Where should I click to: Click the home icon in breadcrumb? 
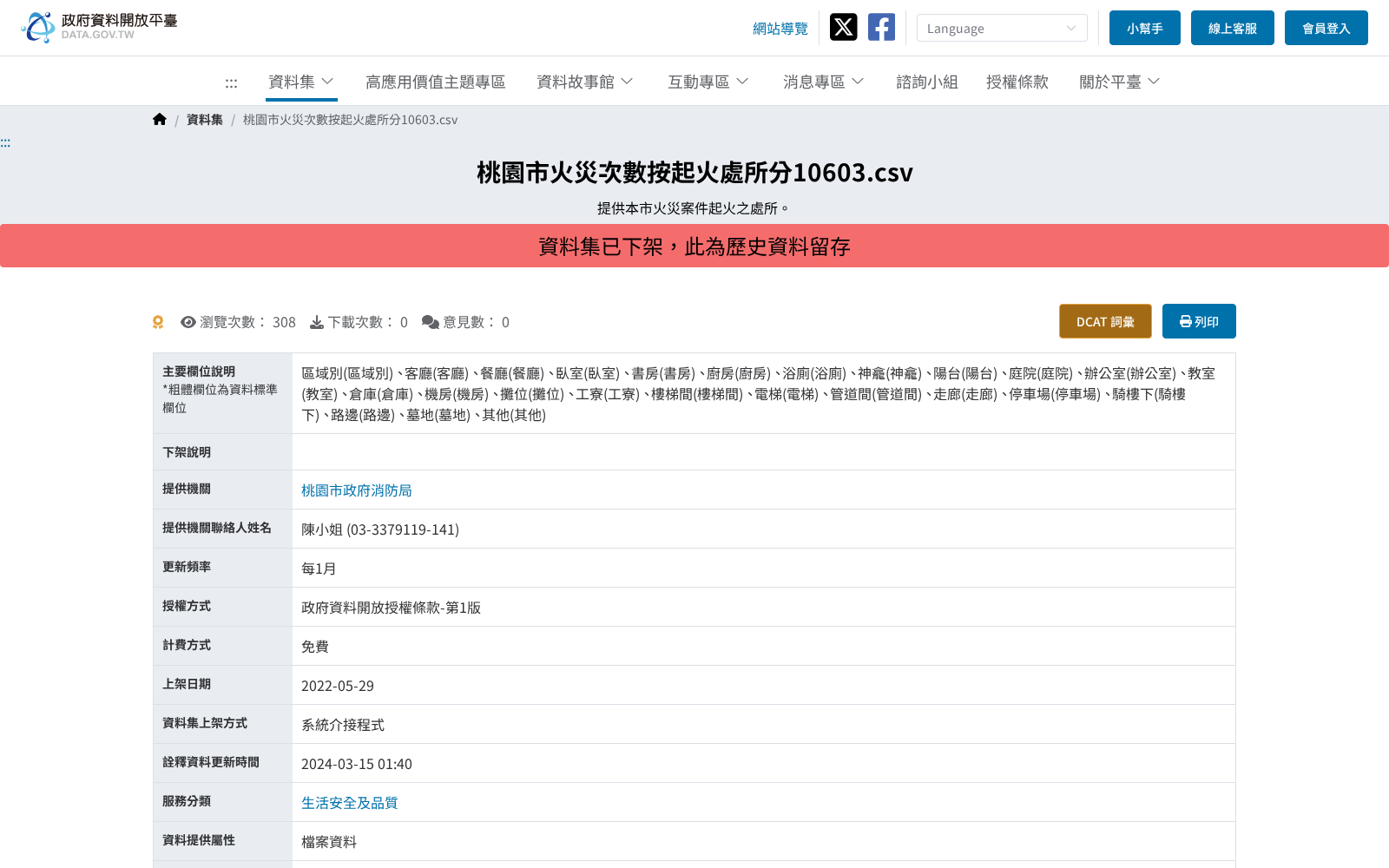point(160,120)
